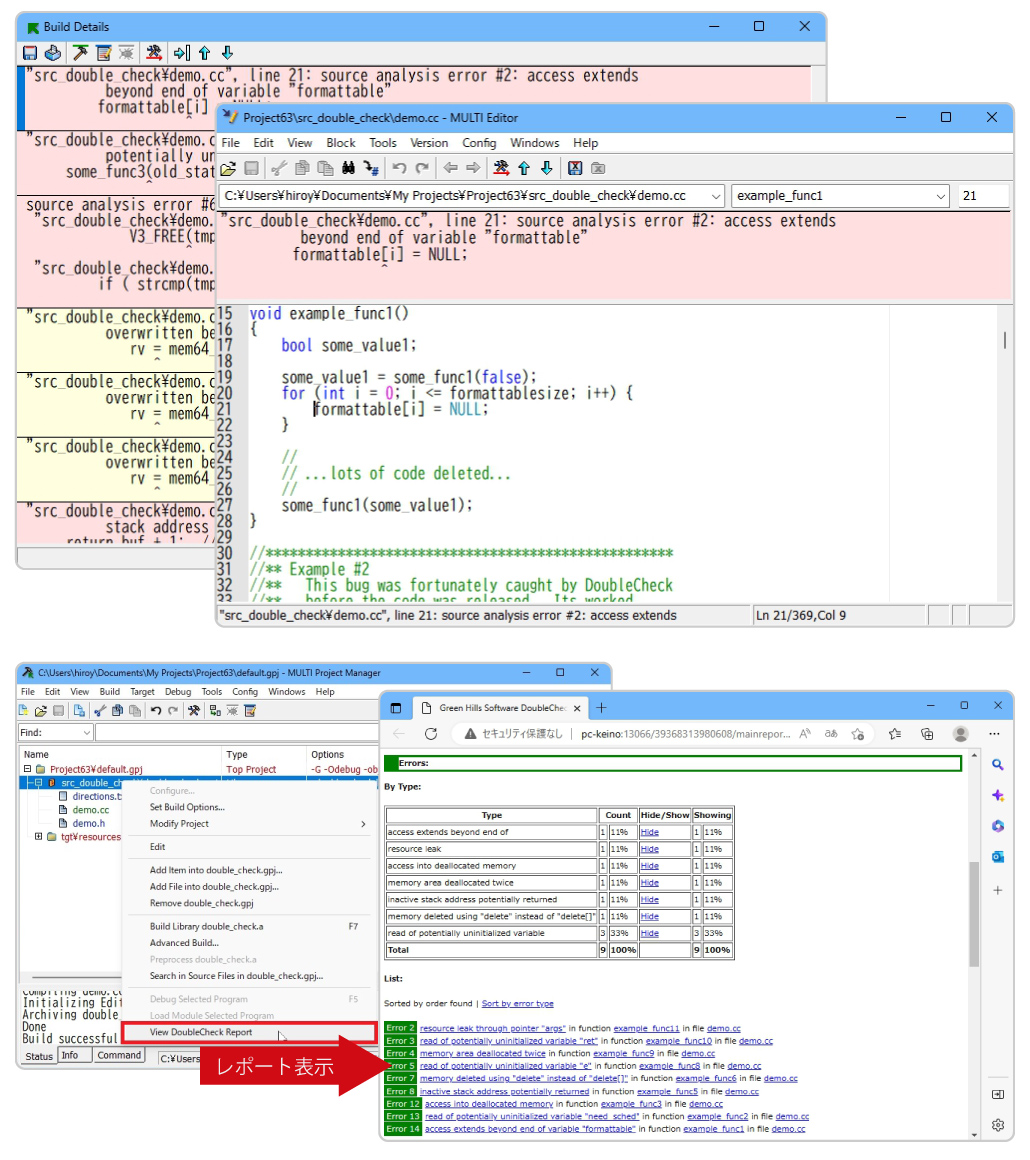Click the print icon in Build Details toolbar
This screenshot has width=1030, height=1160.
pyautogui.click(x=53, y=53)
